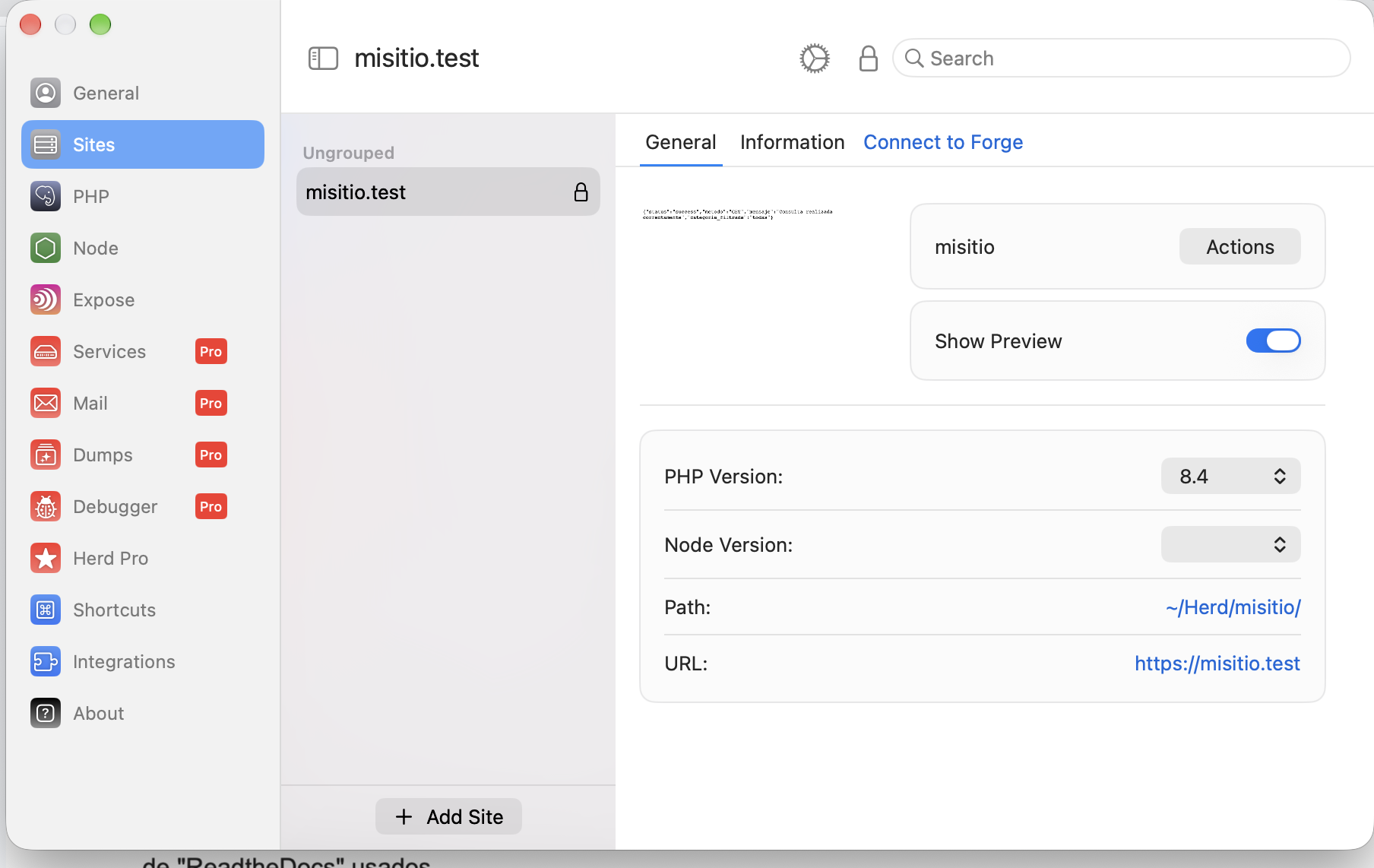Open the Node hexagon icon section
Viewport: 1374px width, 868px height.
[x=46, y=248]
